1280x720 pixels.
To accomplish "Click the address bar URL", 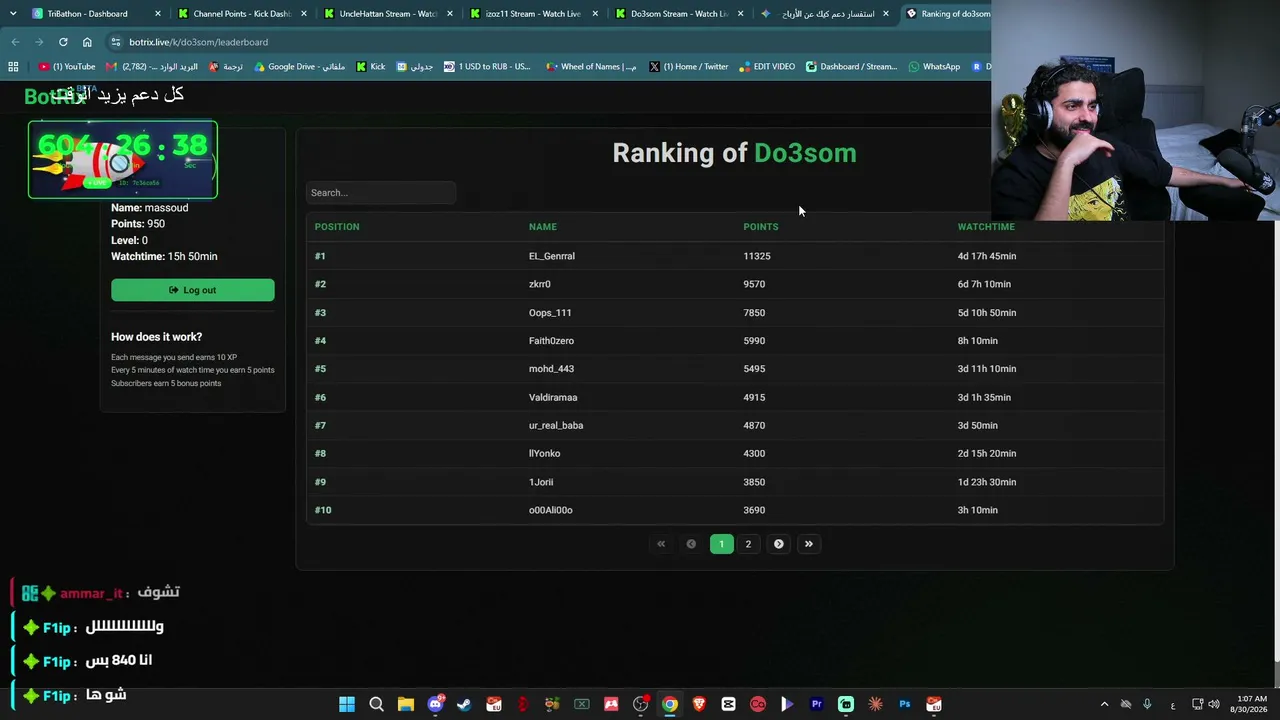I will coord(198,42).
